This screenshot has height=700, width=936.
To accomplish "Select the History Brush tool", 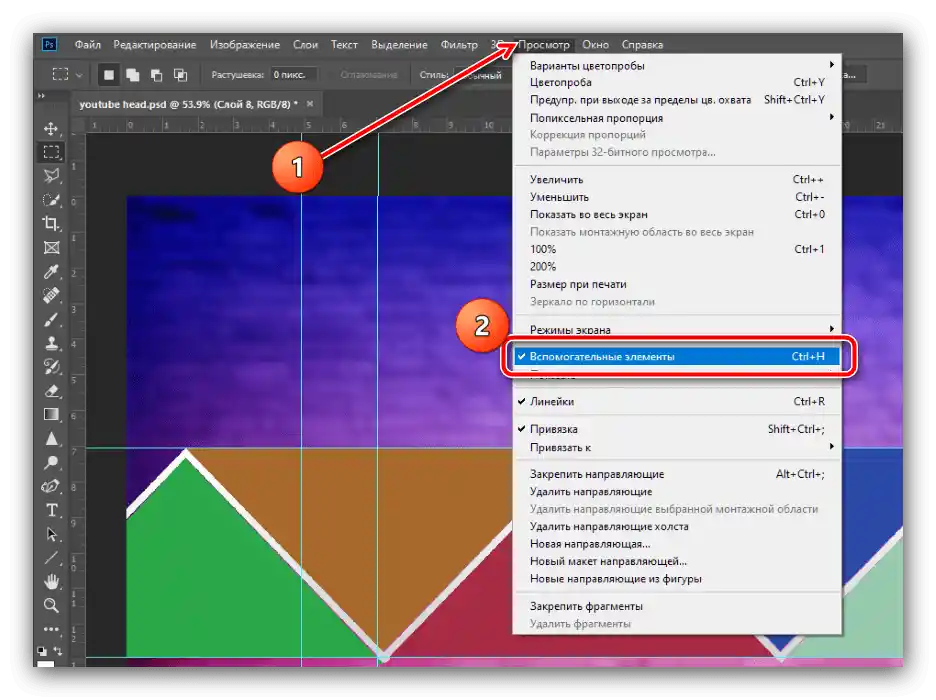I will coord(51,367).
